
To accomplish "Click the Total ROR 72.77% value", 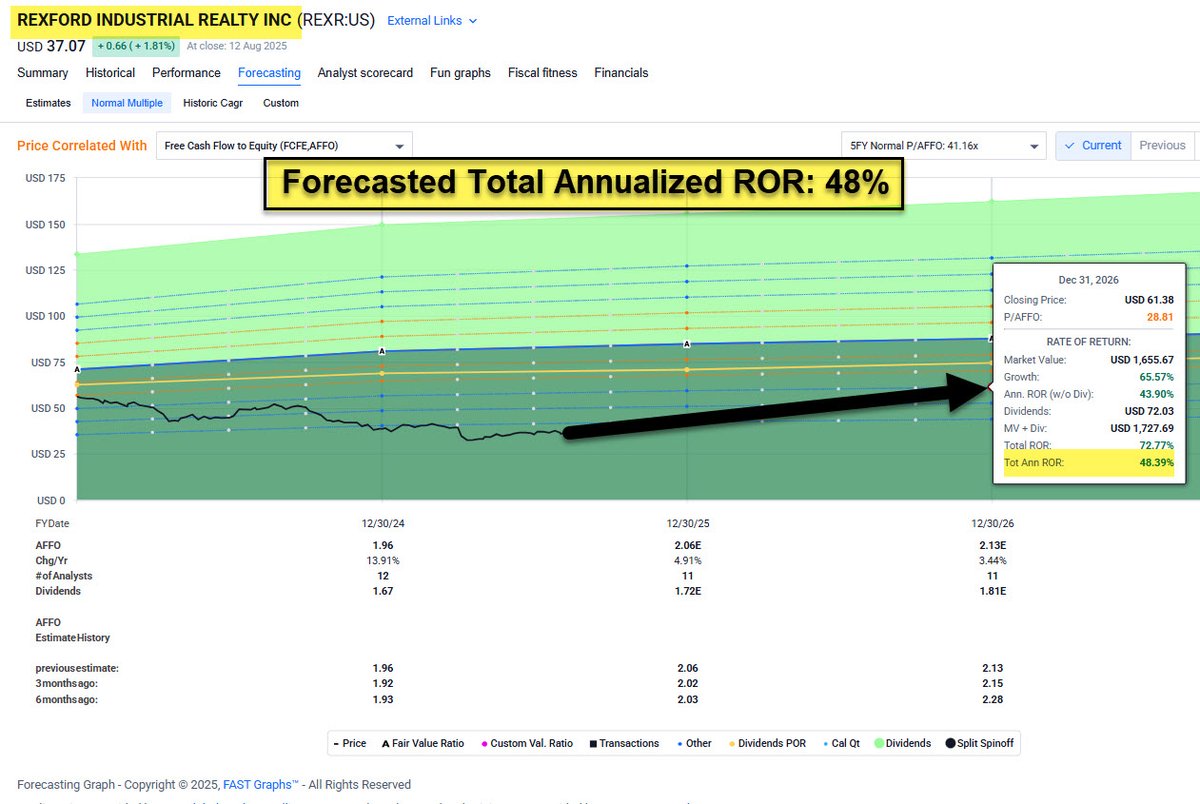I will click(x=1156, y=445).
